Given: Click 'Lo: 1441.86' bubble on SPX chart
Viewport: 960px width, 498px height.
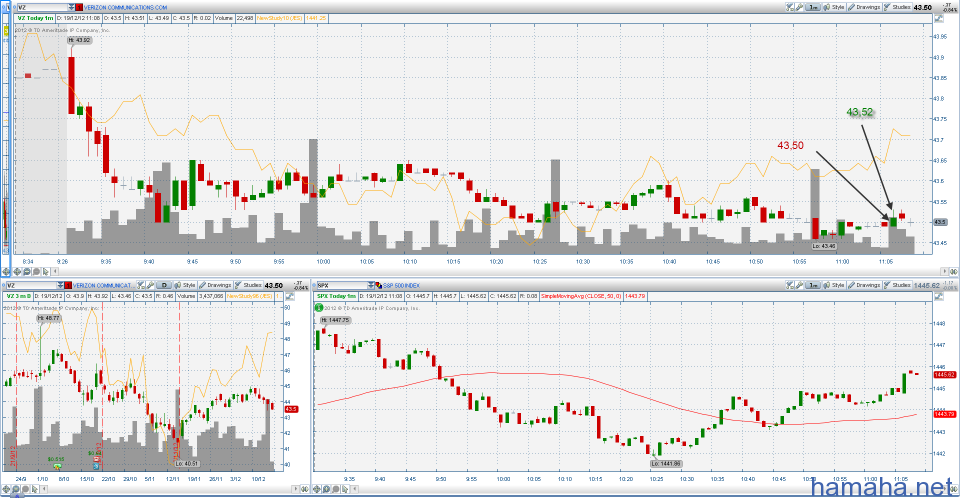Looking at the screenshot, I should [666, 464].
